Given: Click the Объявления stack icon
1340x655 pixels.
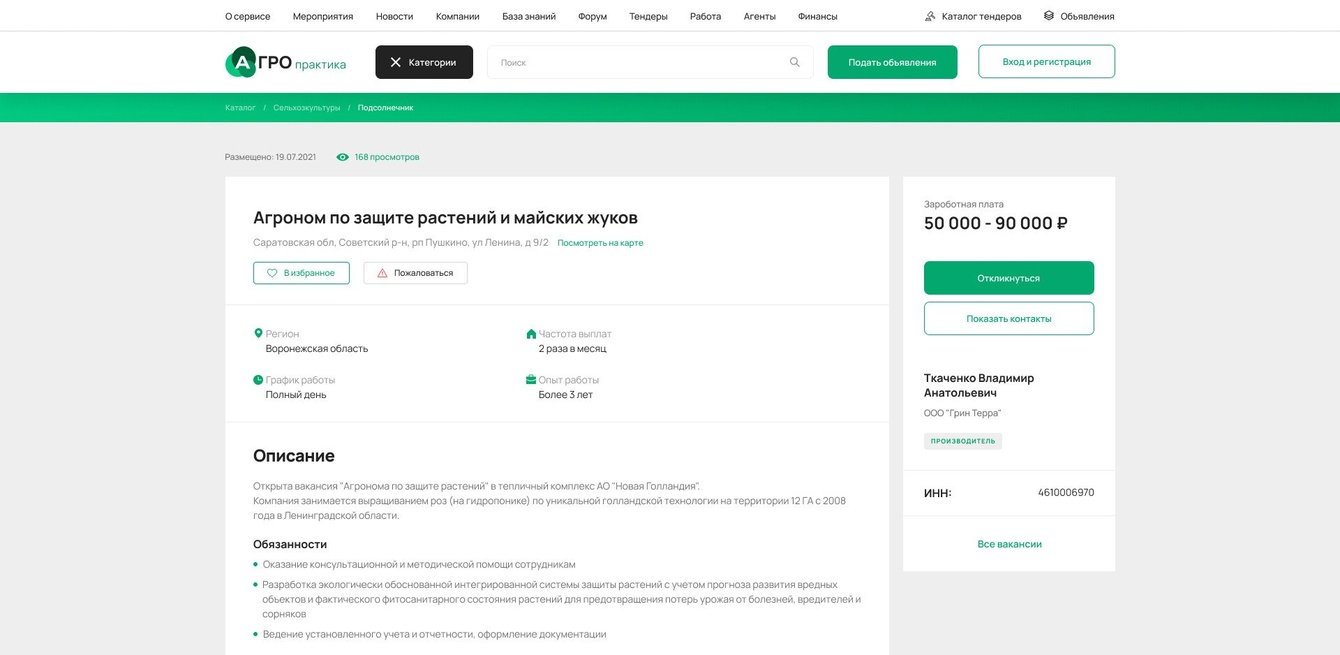Looking at the screenshot, I should coord(1049,16).
